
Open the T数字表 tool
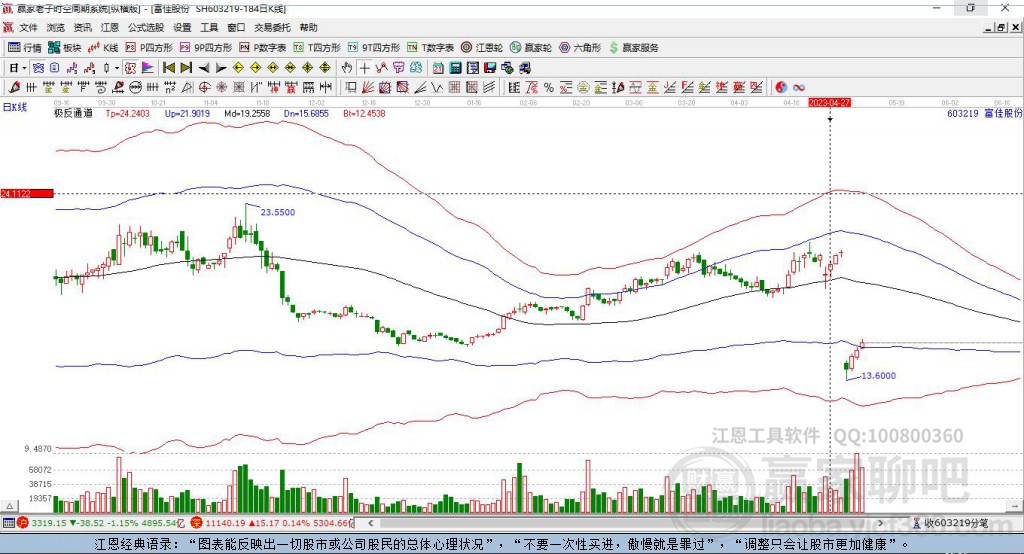point(430,48)
